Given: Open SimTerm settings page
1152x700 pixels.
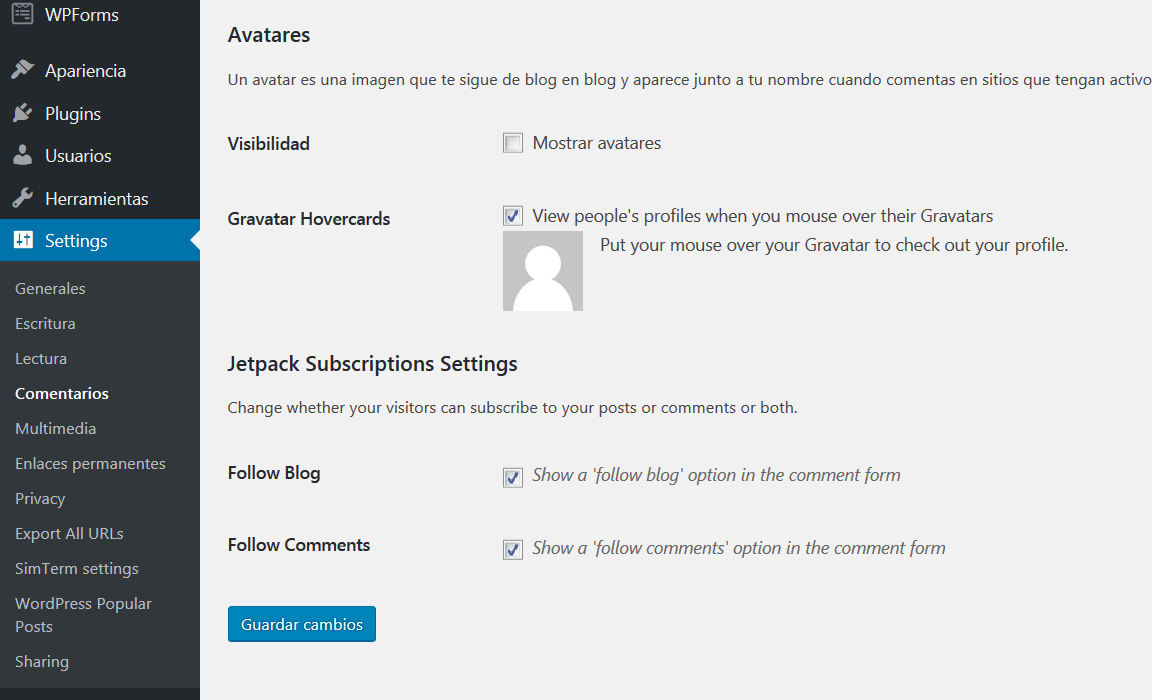Looking at the screenshot, I should pyautogui.click(x=76, y=569).
